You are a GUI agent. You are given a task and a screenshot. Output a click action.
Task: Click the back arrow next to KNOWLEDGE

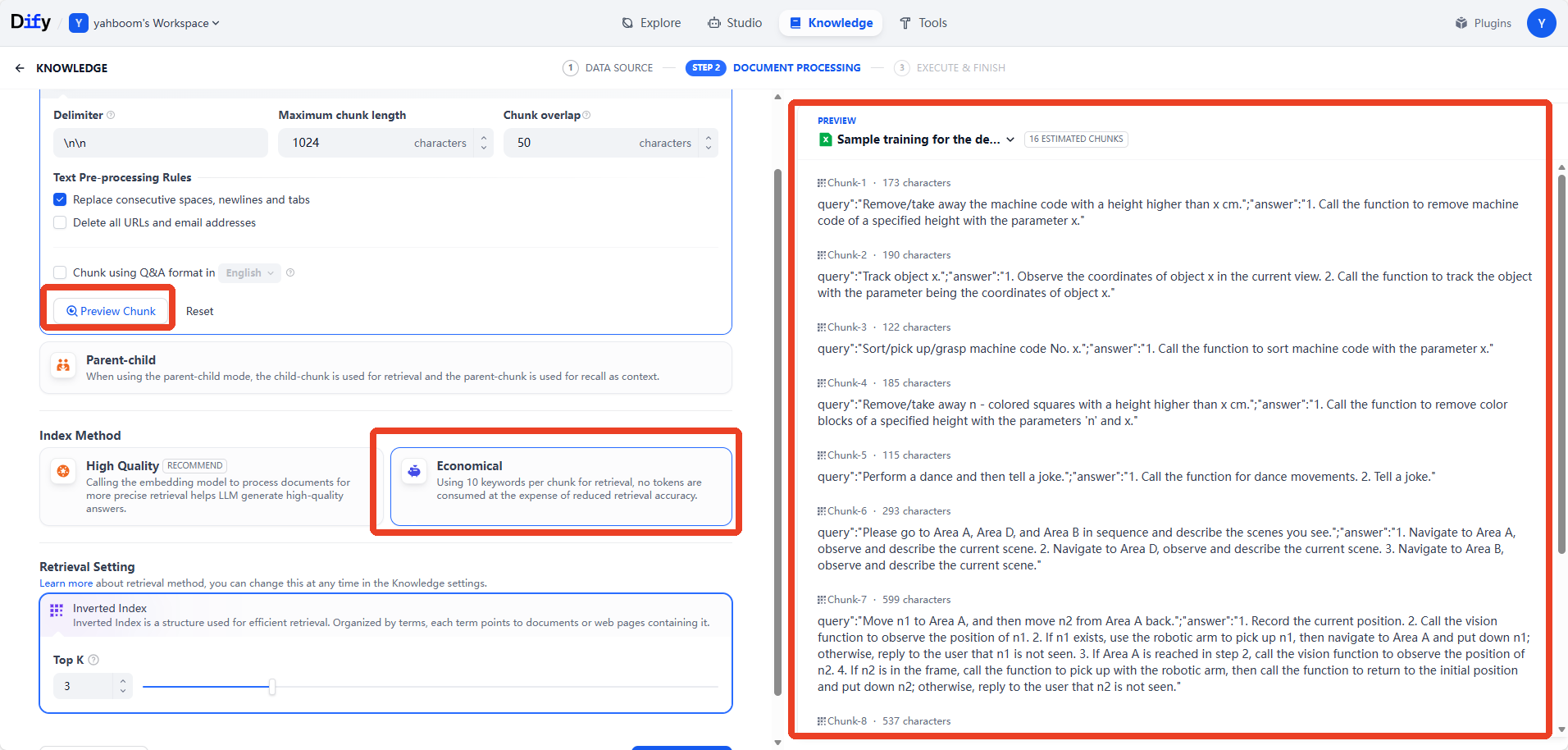(x=20, y=68)
